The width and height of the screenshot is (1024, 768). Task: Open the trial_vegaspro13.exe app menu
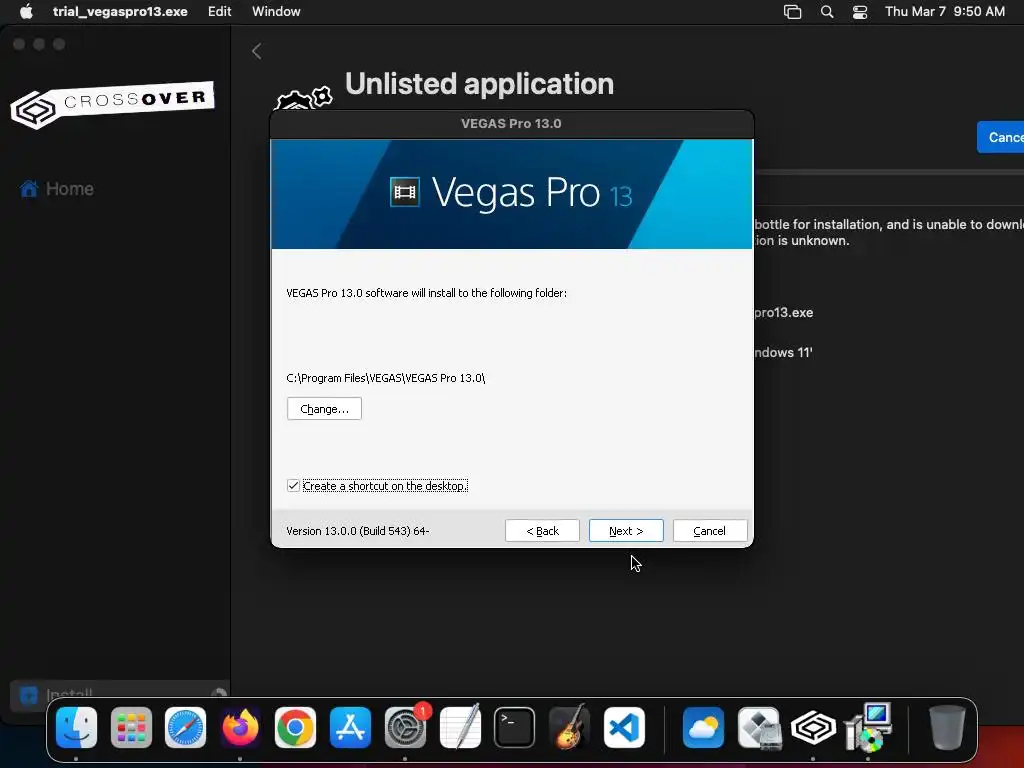tap(120, 12)
